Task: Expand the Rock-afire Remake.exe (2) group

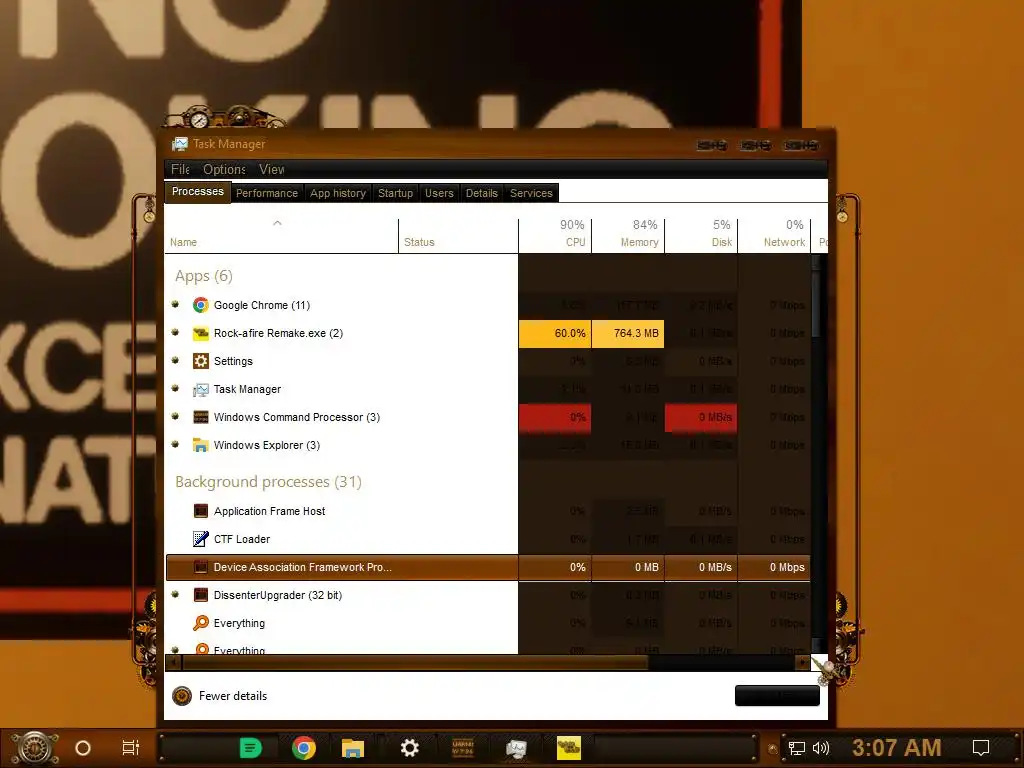Action: click(x=175, y=332)
